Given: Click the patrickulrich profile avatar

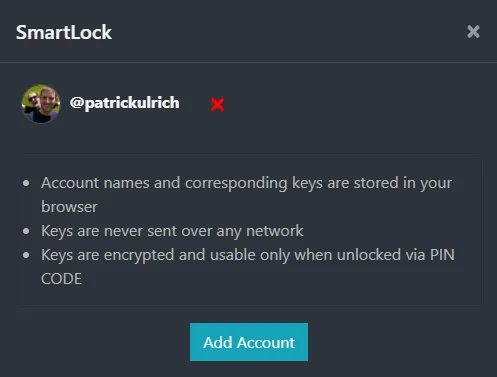Looking at the screenshot, I should 41,104.
